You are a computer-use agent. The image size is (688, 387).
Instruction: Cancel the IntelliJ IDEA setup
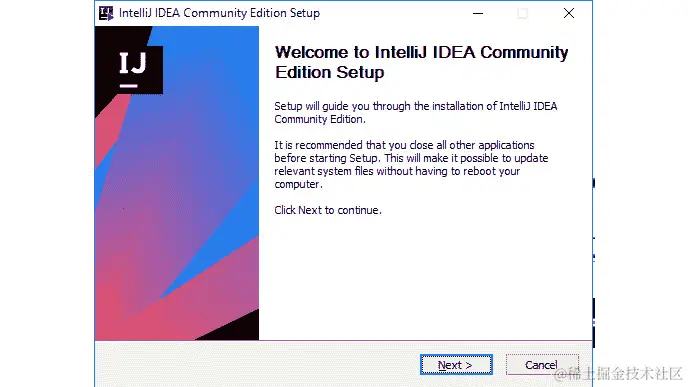[542, 365]
